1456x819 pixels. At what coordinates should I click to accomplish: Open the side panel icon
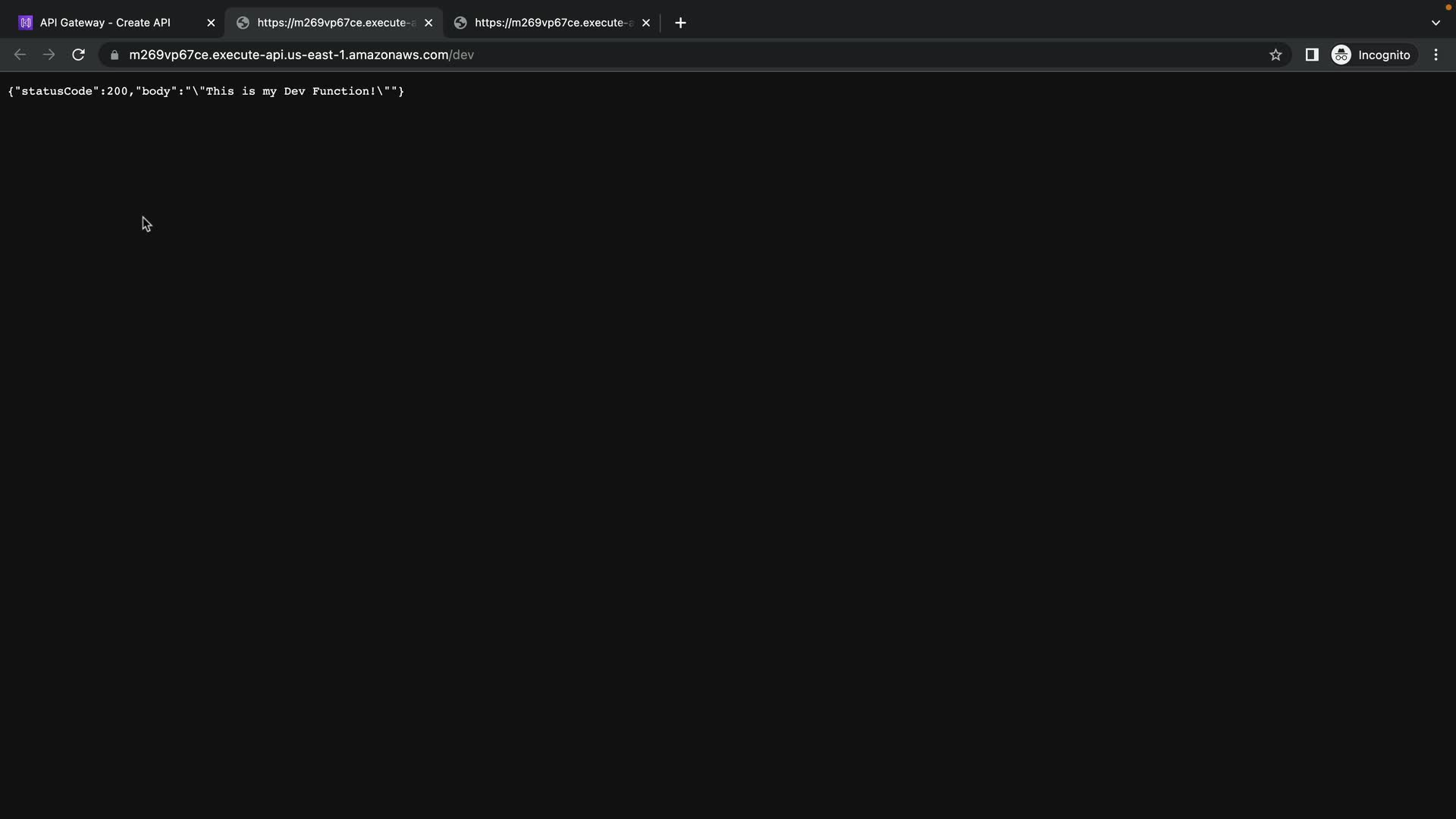click(x=1312, y=55)
